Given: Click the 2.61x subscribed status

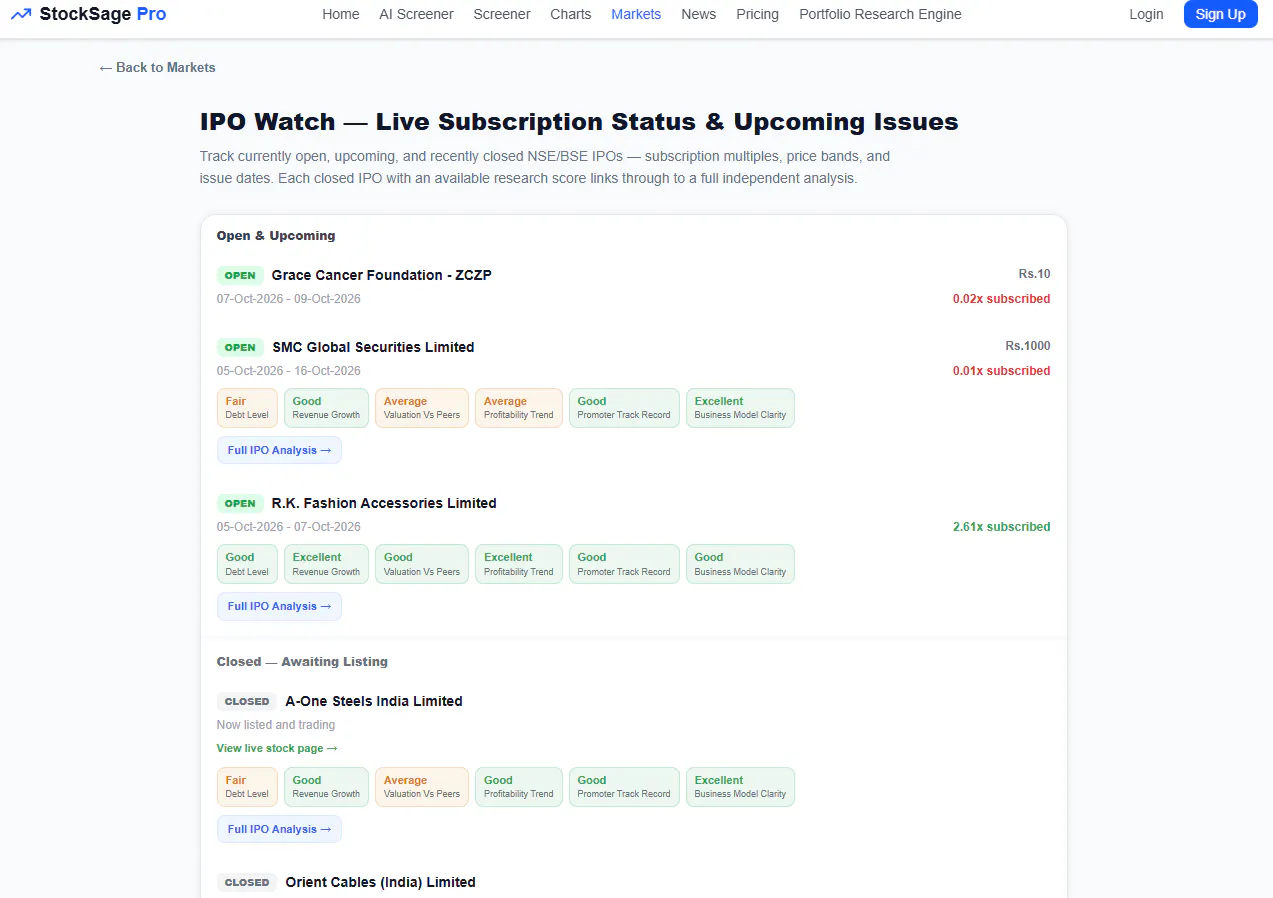Looking at the screenshot, I should coord(1001,527).
